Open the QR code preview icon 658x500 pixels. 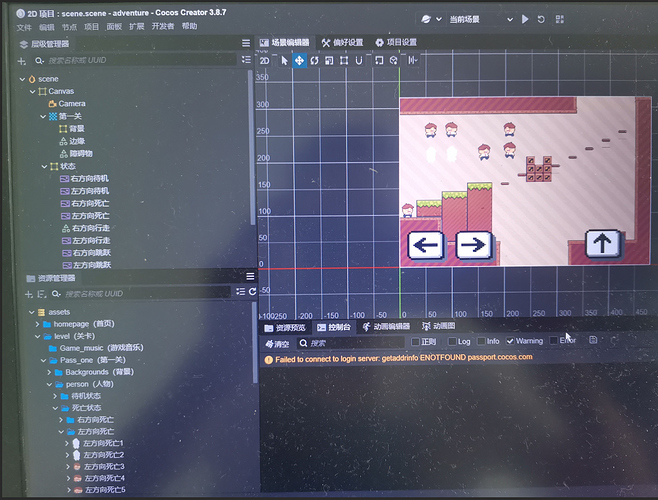559,19
